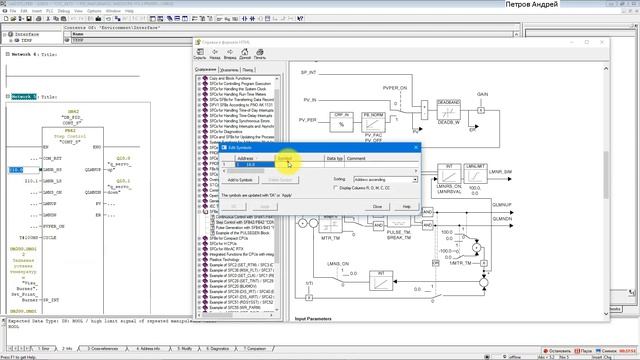Select 'SFCs for Handling the System Clock' topic
This screenshot has height=360, width=640.
[x=238, y=89]
